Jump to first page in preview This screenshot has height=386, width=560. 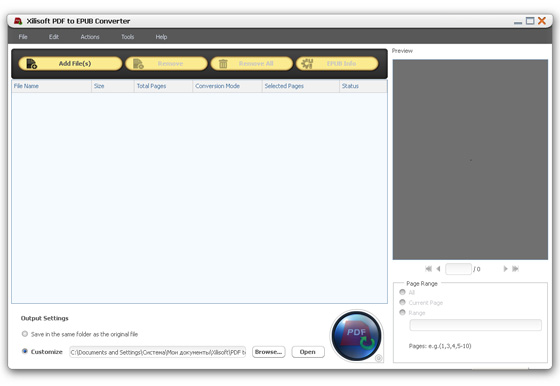click(x=429, y=269)
